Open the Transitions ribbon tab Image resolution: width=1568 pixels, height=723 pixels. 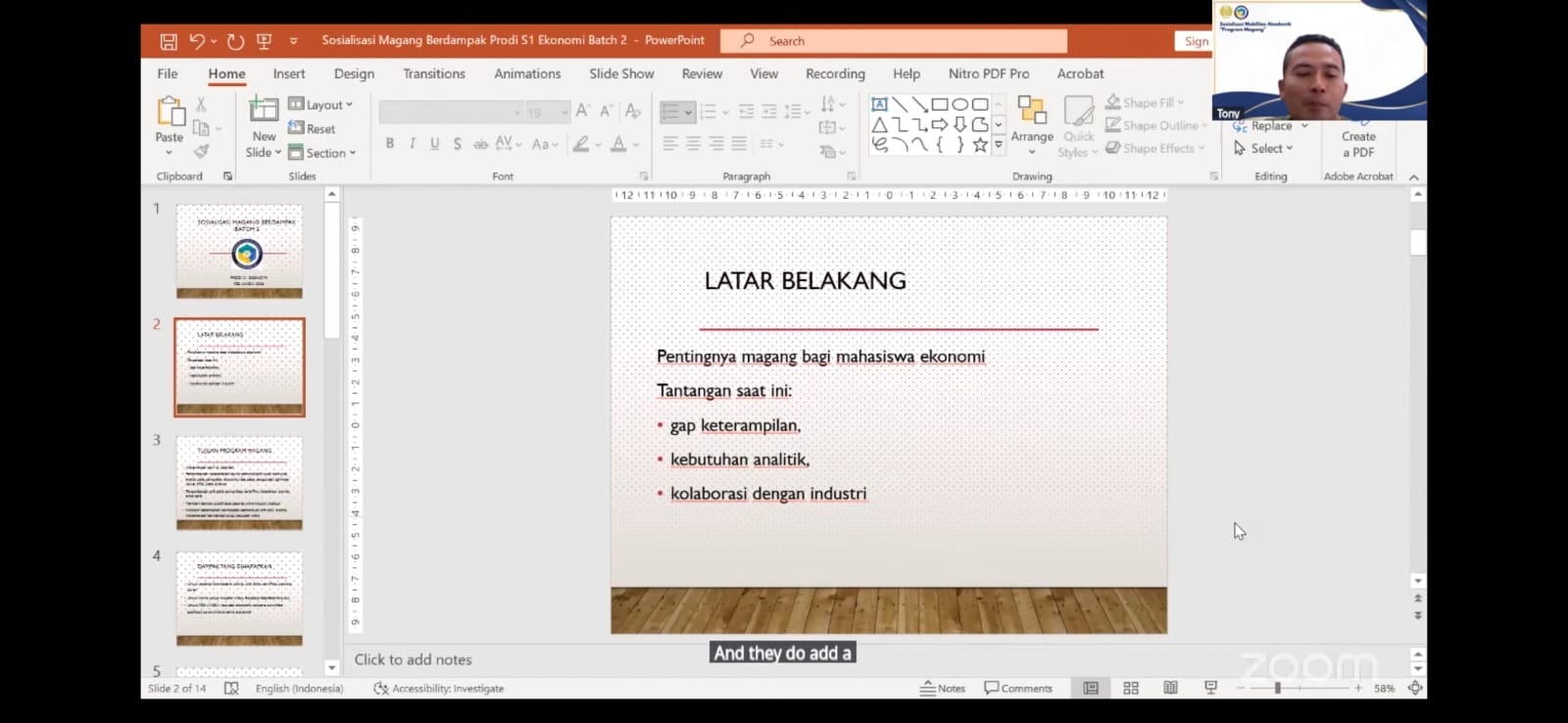434,73
